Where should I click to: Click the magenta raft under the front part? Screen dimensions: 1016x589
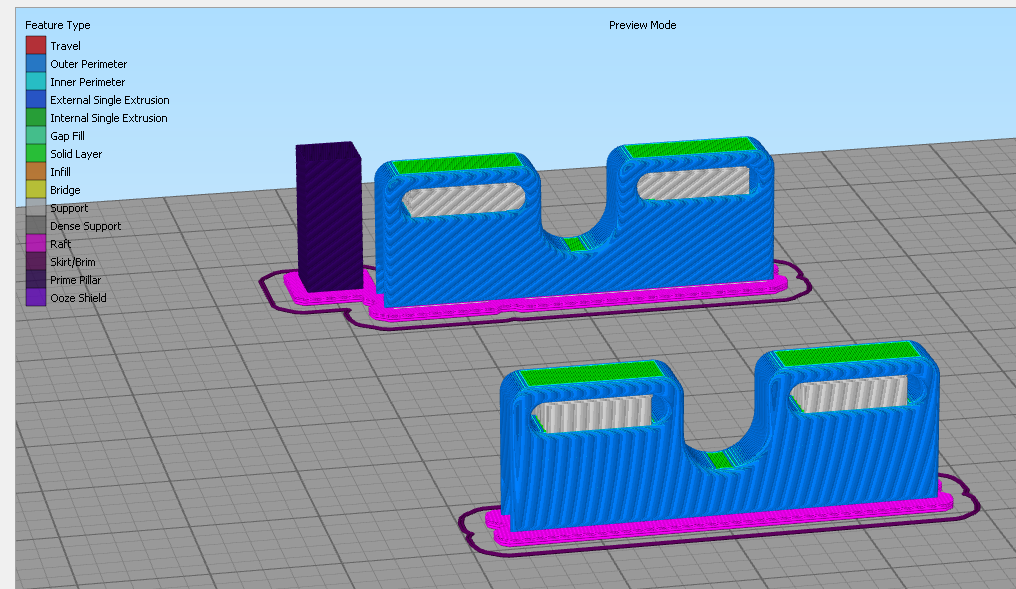(719, 520)
